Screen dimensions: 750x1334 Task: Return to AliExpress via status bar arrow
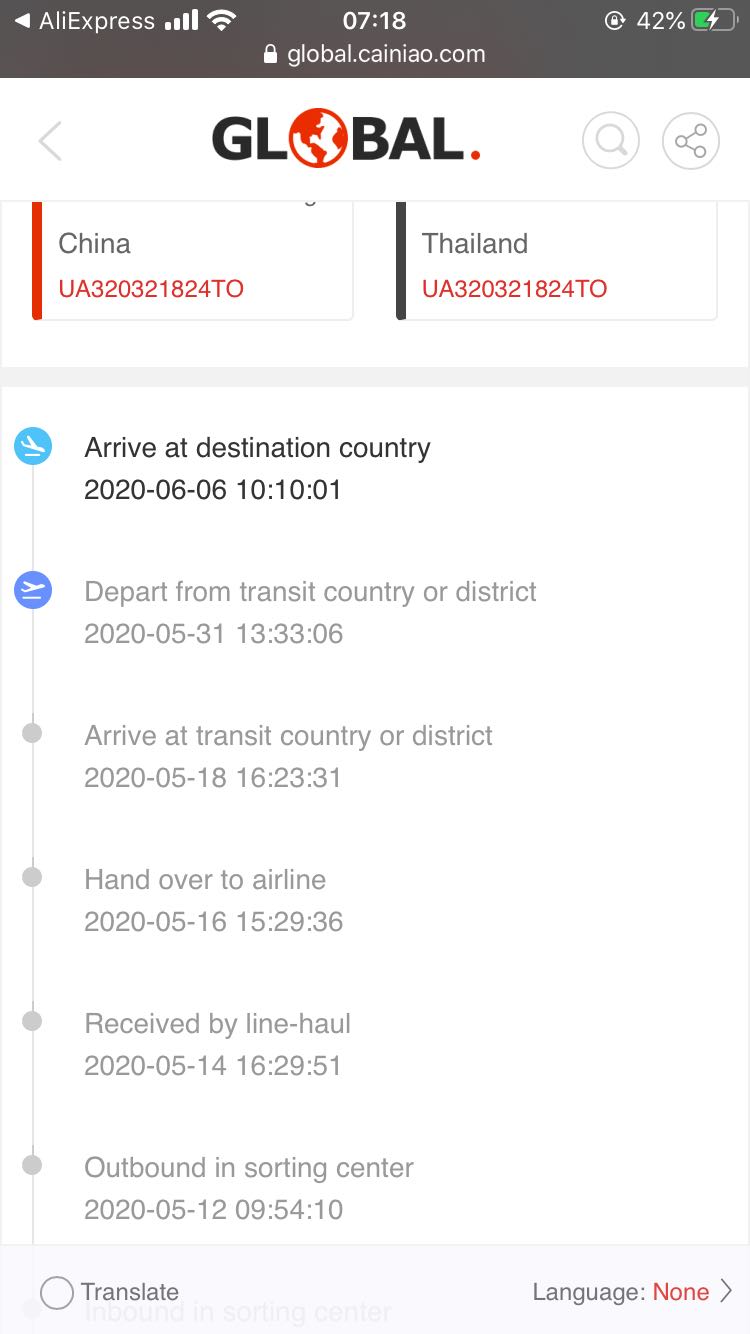tap(22, 20)
